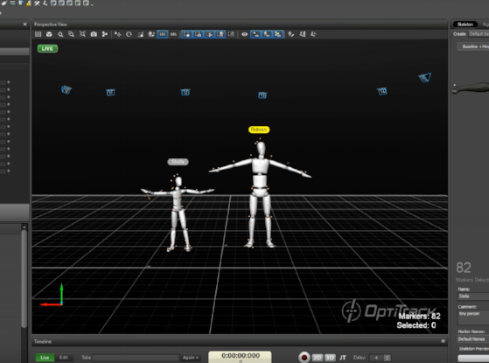
Task: Click the camera snapshot icon in toolbar
Action: point(94,34)
